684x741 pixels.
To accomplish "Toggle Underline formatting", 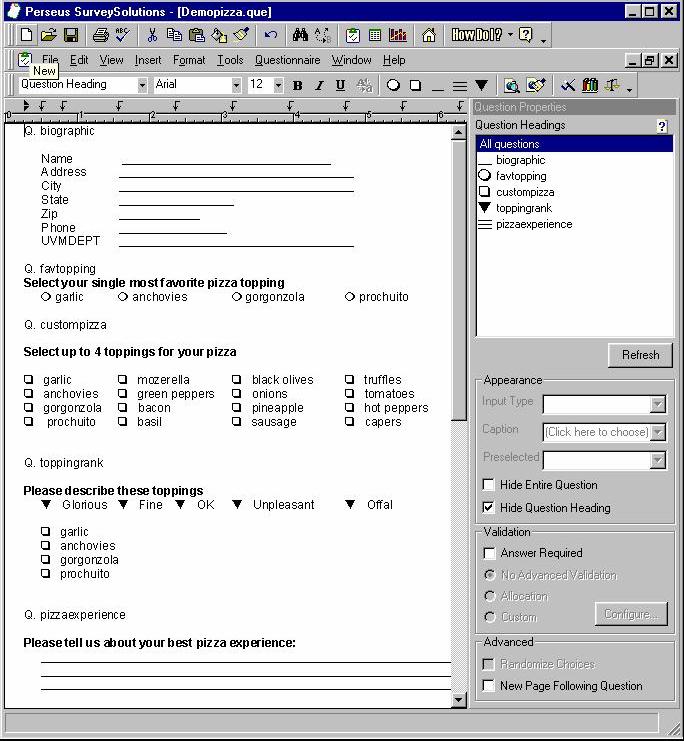I will [340, 86].
